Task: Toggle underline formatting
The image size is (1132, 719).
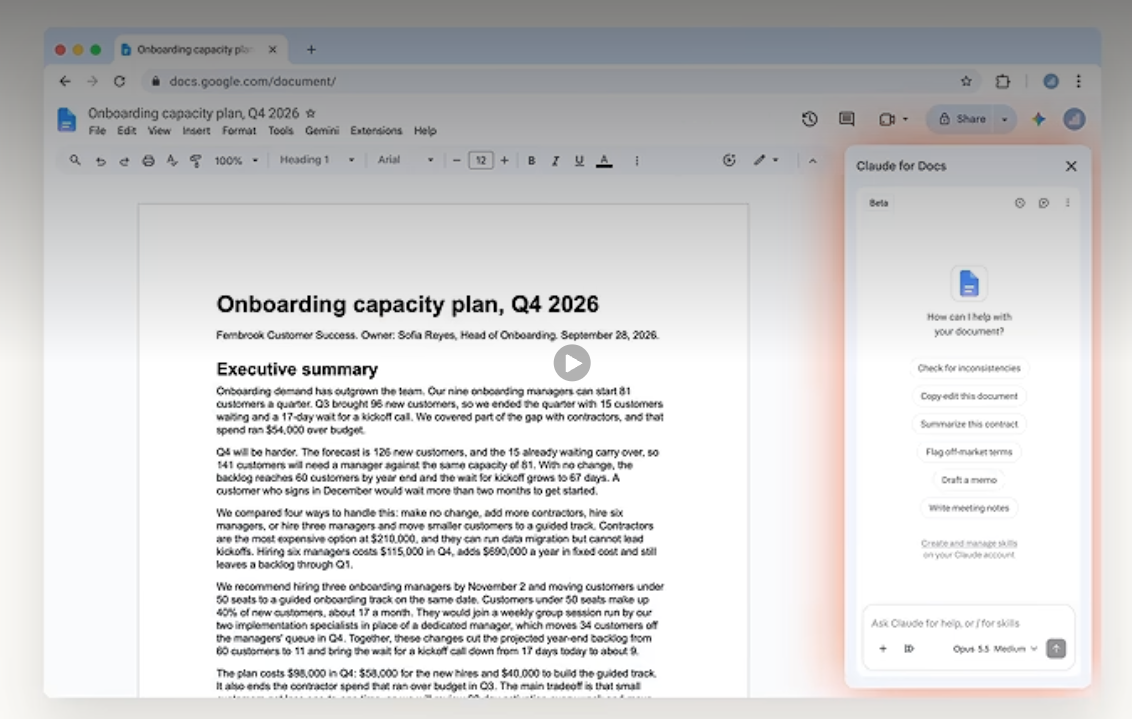Action: pyautogui.click(x=579, y=161)
